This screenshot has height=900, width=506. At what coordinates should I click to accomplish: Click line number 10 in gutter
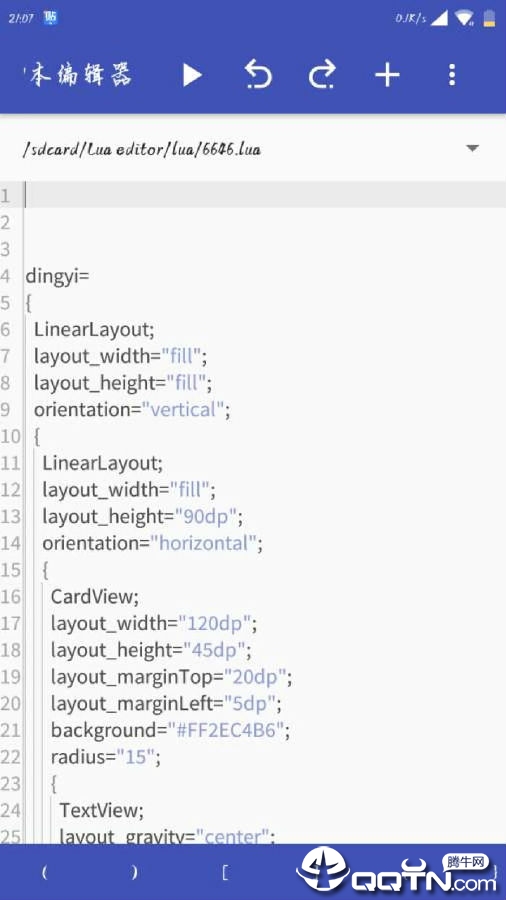[10, 437]
